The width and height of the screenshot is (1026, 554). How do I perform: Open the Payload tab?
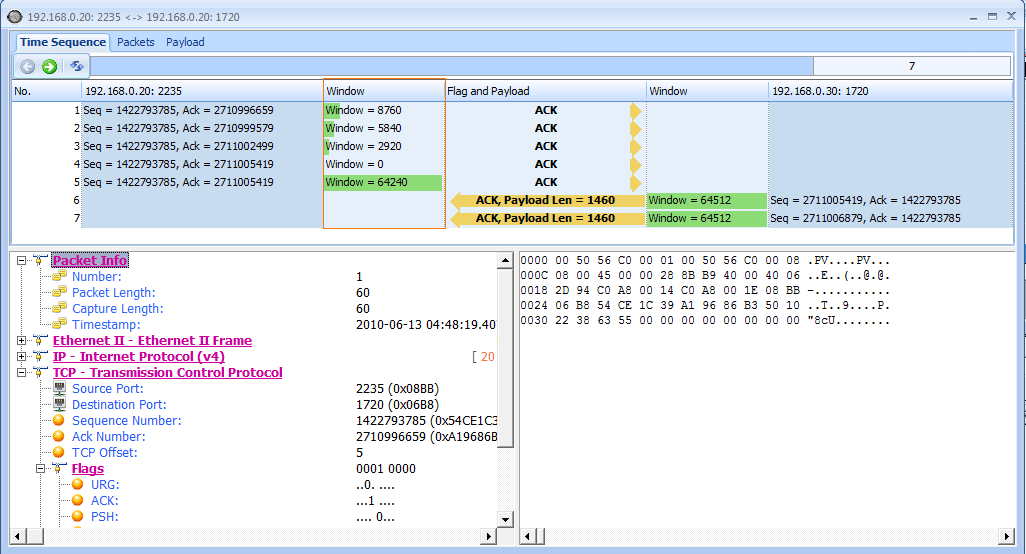[185, 42]
